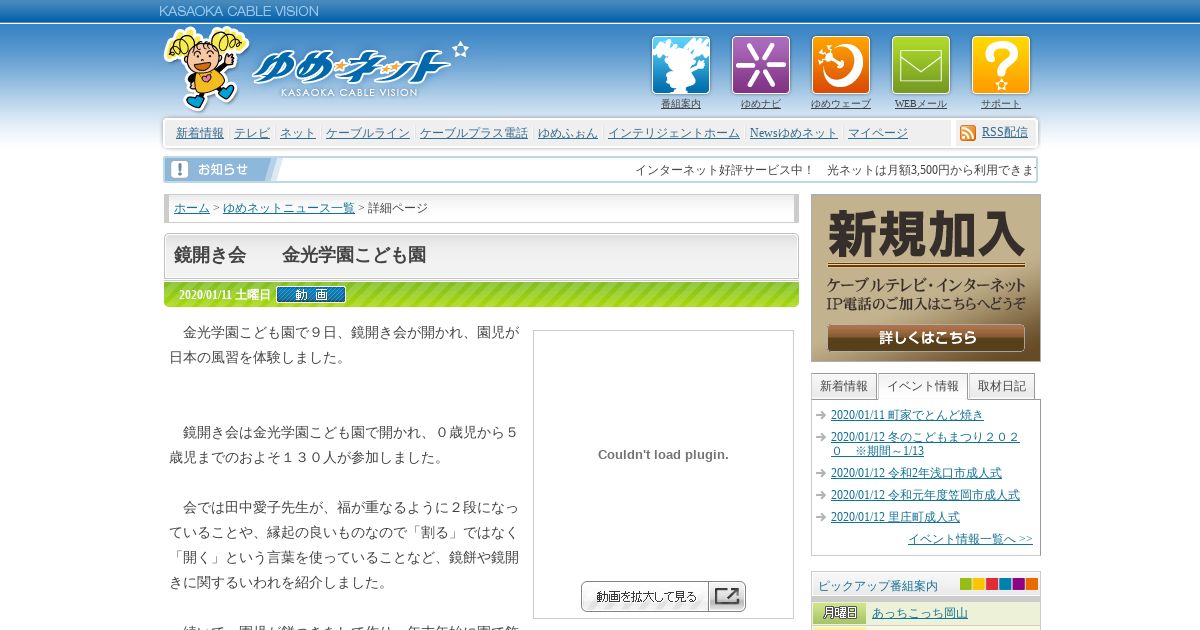Click the 月曜日 day label
The image size is (1200, 630).
[839, 613]
